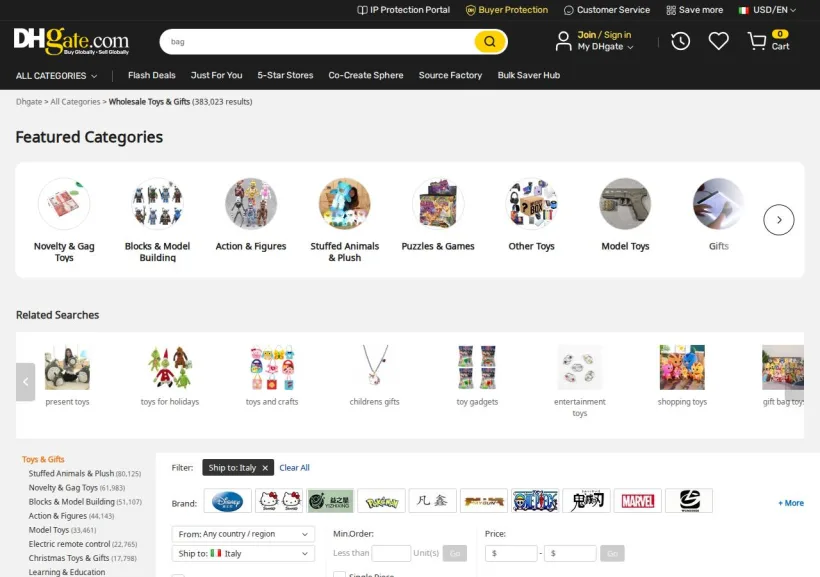Choose the Pokemon brand logo filter

(x=381, y=501)
